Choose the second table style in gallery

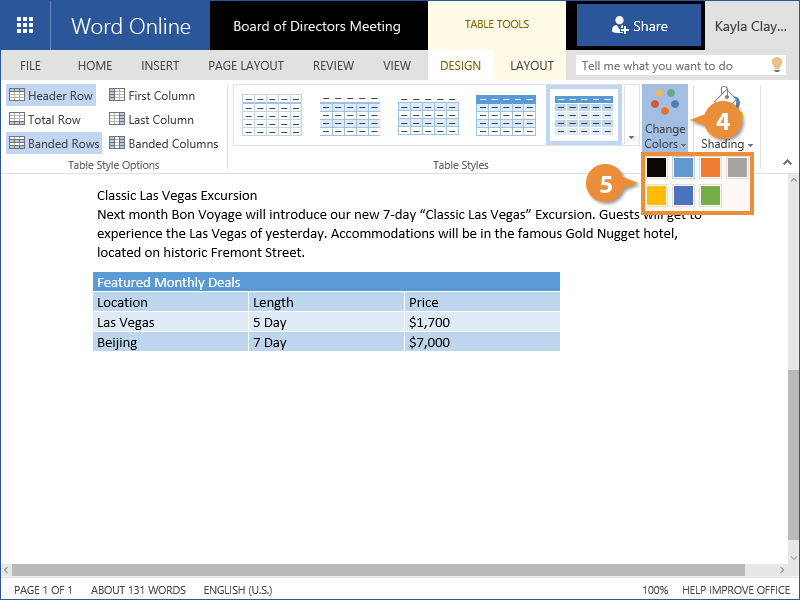(349, 114)
